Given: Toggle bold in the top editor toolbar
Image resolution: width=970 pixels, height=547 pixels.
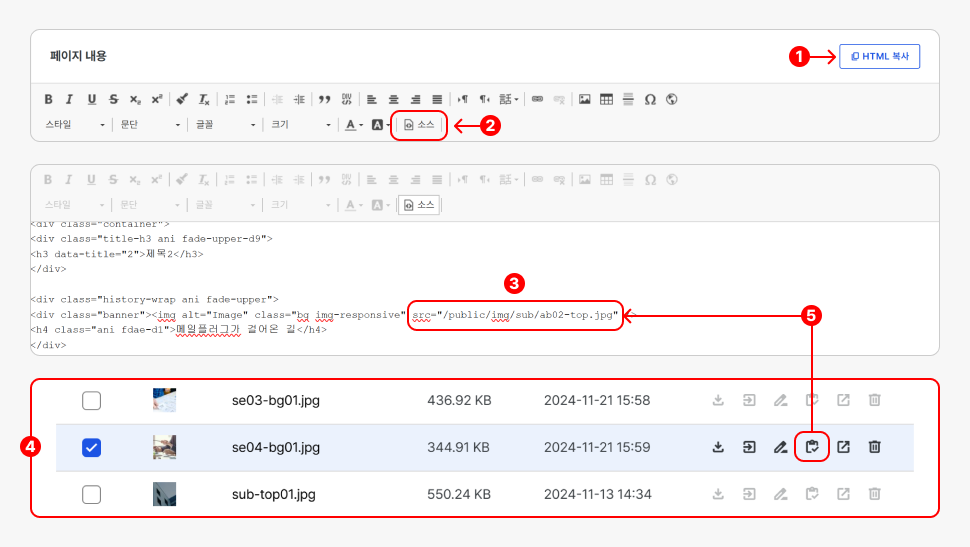Looking at the screenshot, I should (x=48, y=99).
